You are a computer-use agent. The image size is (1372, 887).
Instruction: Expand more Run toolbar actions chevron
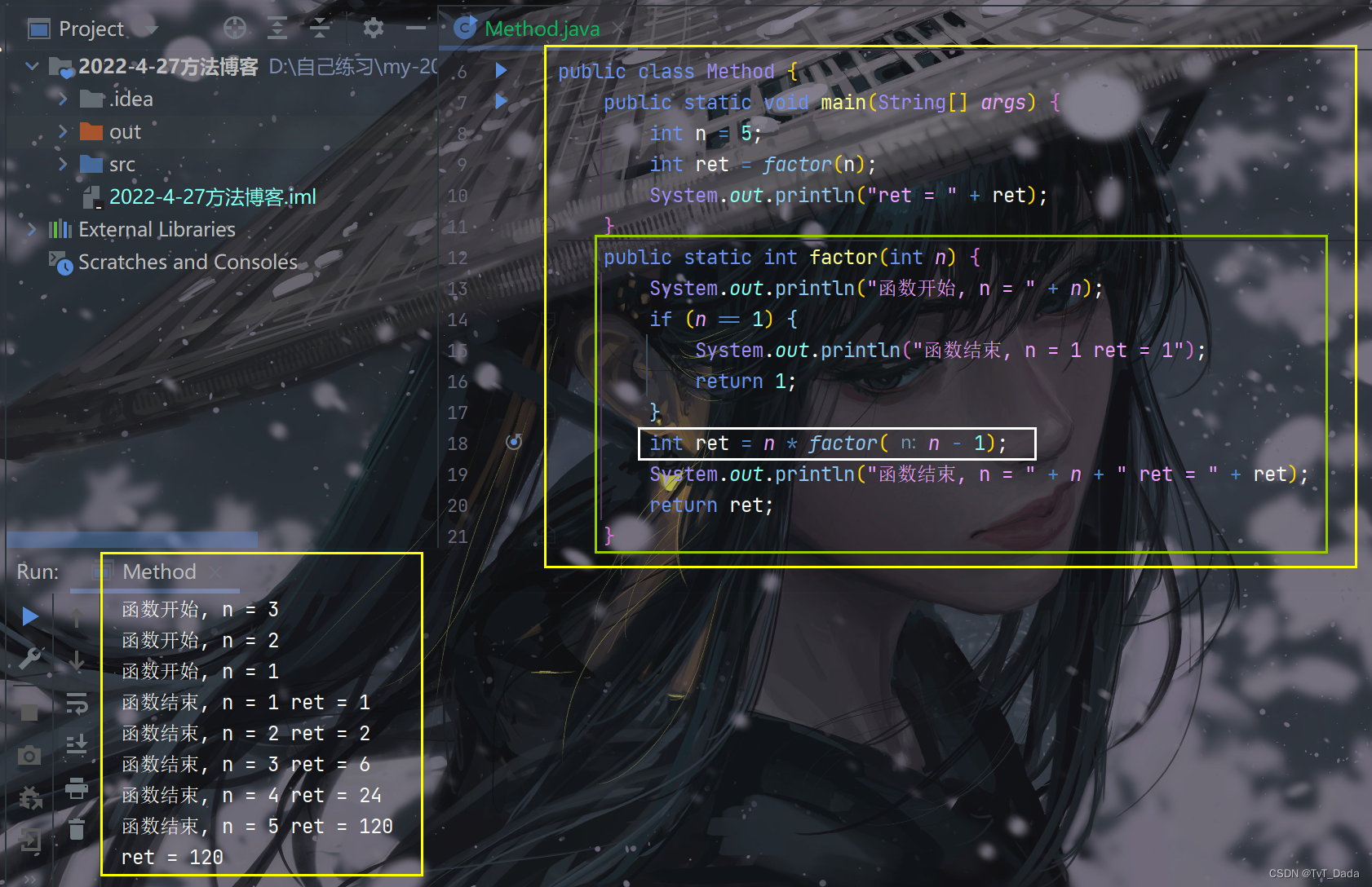click(30, 879)
